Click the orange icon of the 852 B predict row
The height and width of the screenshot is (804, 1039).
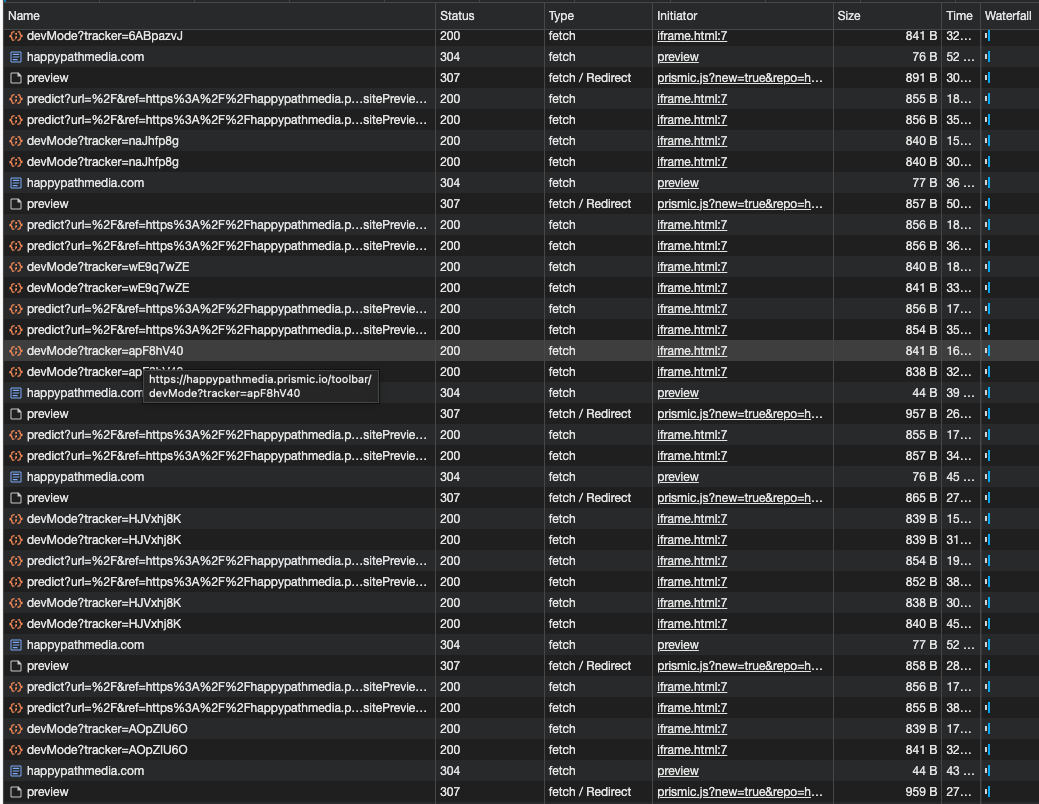[16, 582]
